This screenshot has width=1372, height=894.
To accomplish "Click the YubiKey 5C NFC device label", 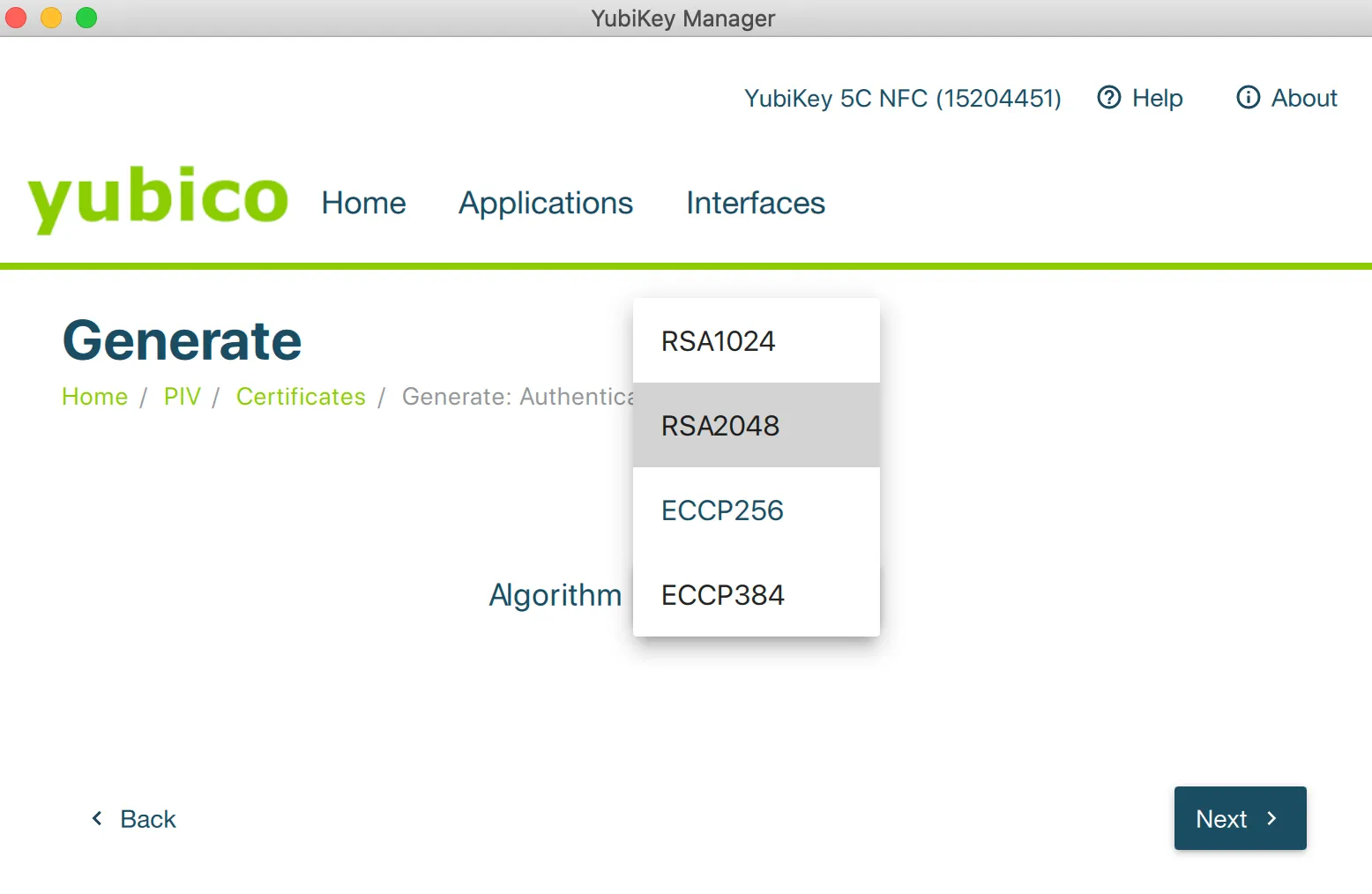I will pos(902,98).
